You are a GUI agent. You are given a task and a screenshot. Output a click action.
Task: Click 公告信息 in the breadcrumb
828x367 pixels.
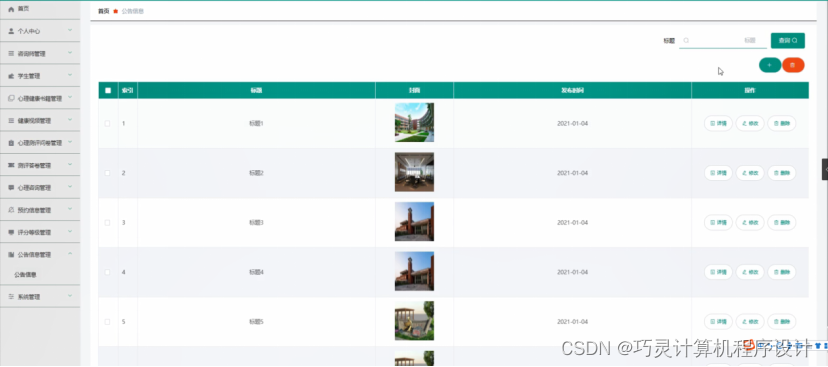pos(133,11)
